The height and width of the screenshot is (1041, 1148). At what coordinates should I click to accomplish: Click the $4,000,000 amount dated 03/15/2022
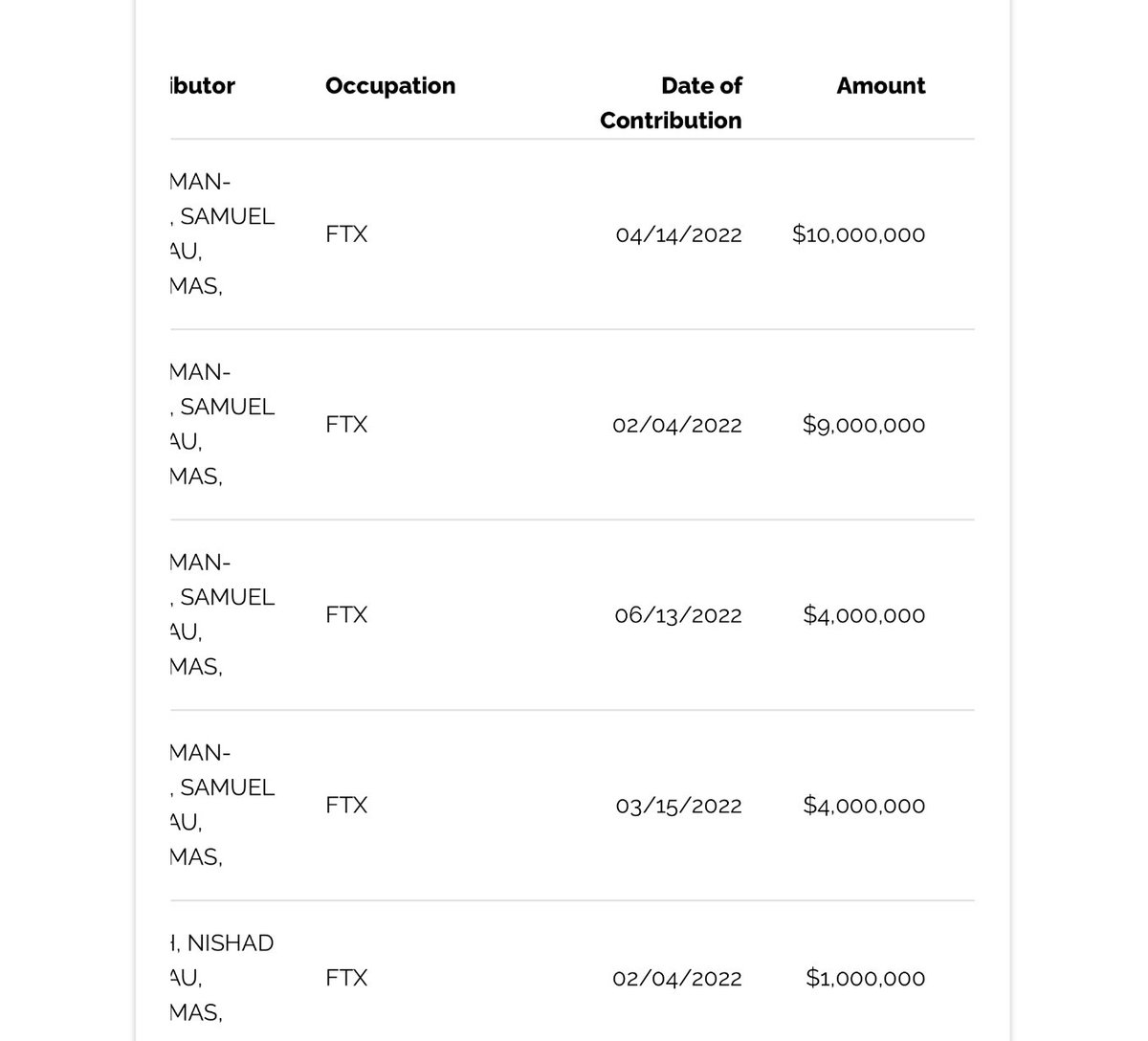click(x=863, y=806)
